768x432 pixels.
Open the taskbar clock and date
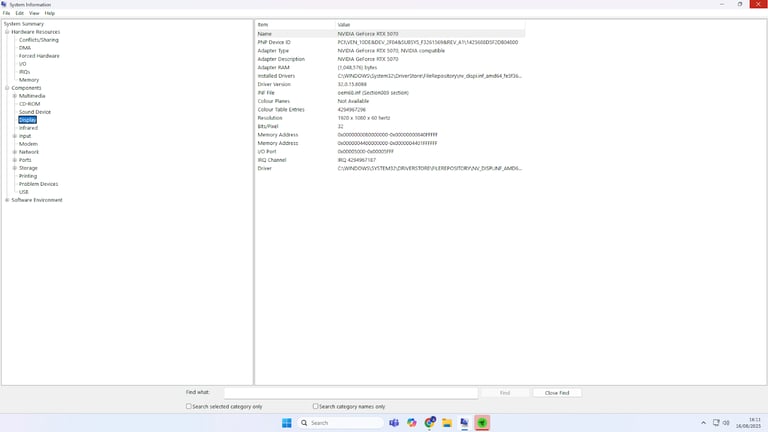(x=748, y=423)
